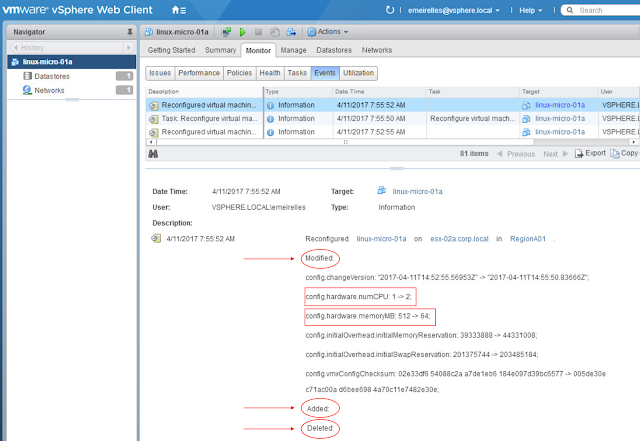
Task: Open the Networks tab
Action: click(x=376, y=50)
